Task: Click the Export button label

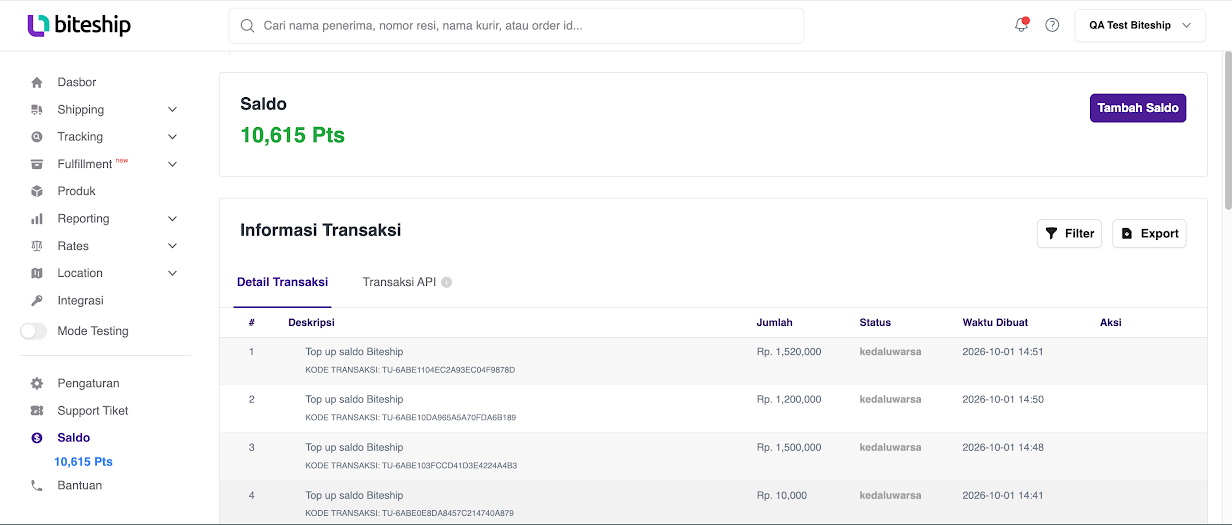Action: click(x=1159, y=233)
